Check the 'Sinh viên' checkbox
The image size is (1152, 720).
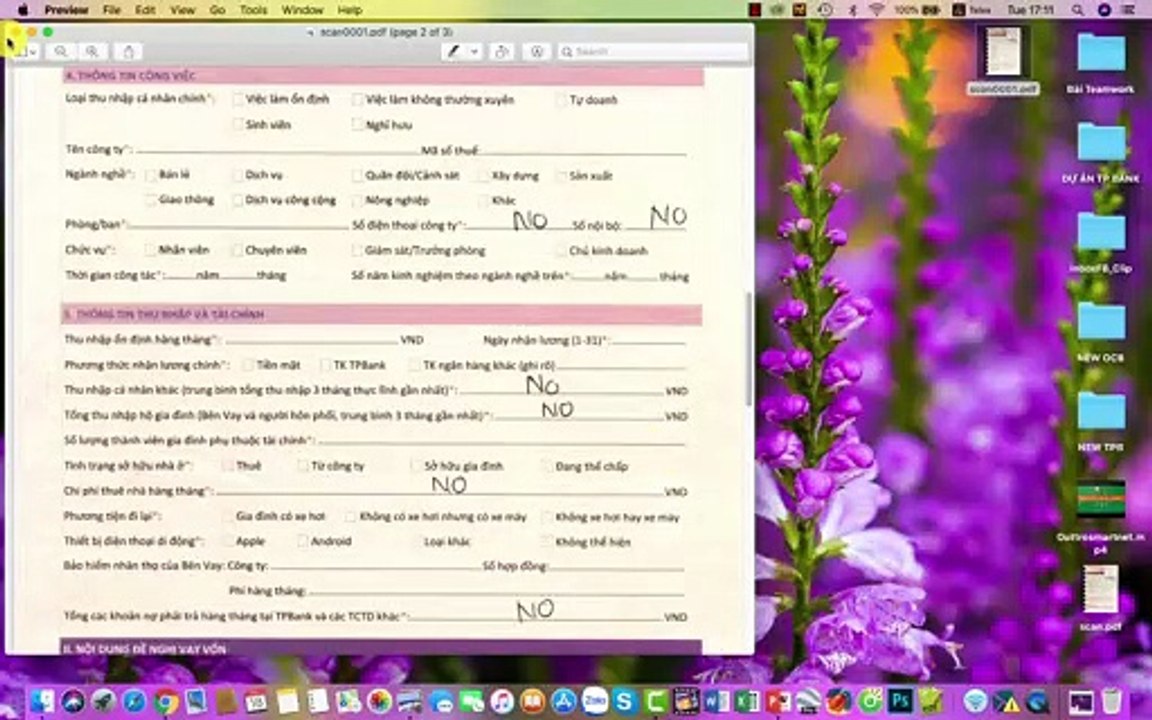(238, 124)
